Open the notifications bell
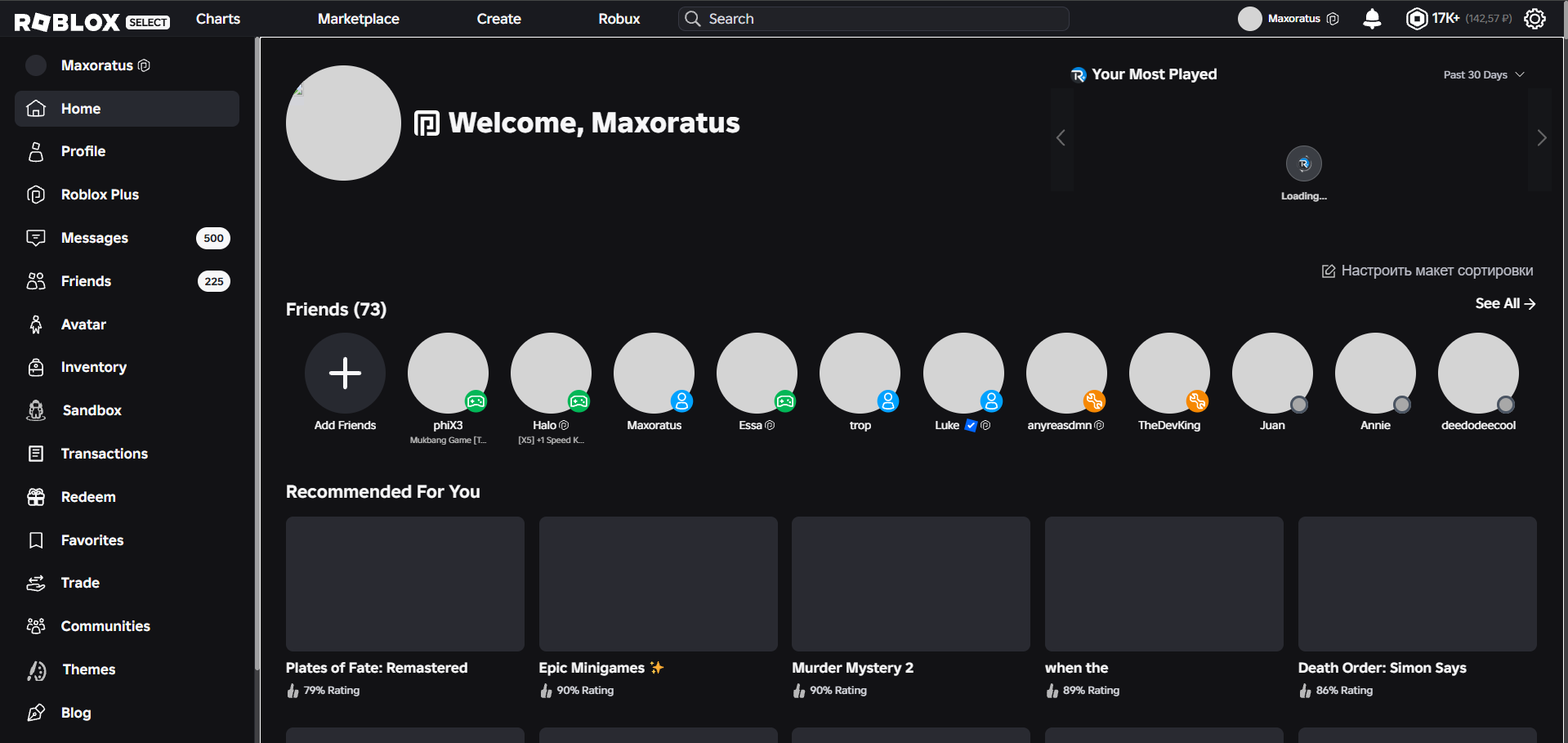Viewport: 1568px width, 743px height. tap(1372, 19)
